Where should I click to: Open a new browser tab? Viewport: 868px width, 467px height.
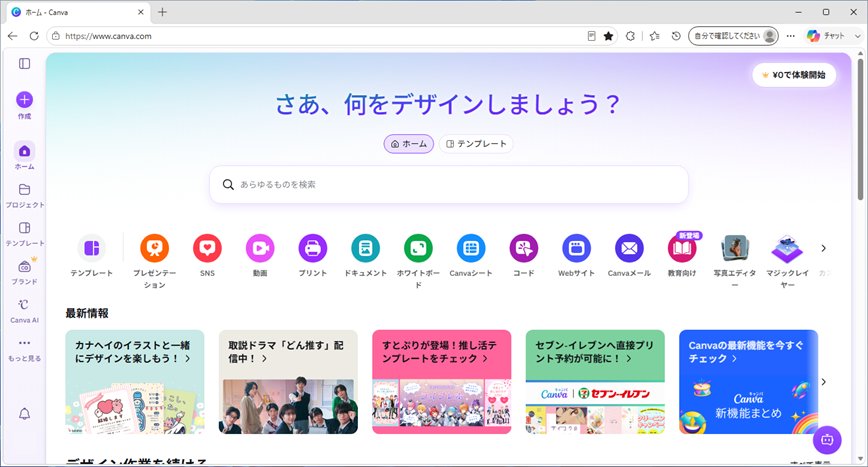pos(162,12)
